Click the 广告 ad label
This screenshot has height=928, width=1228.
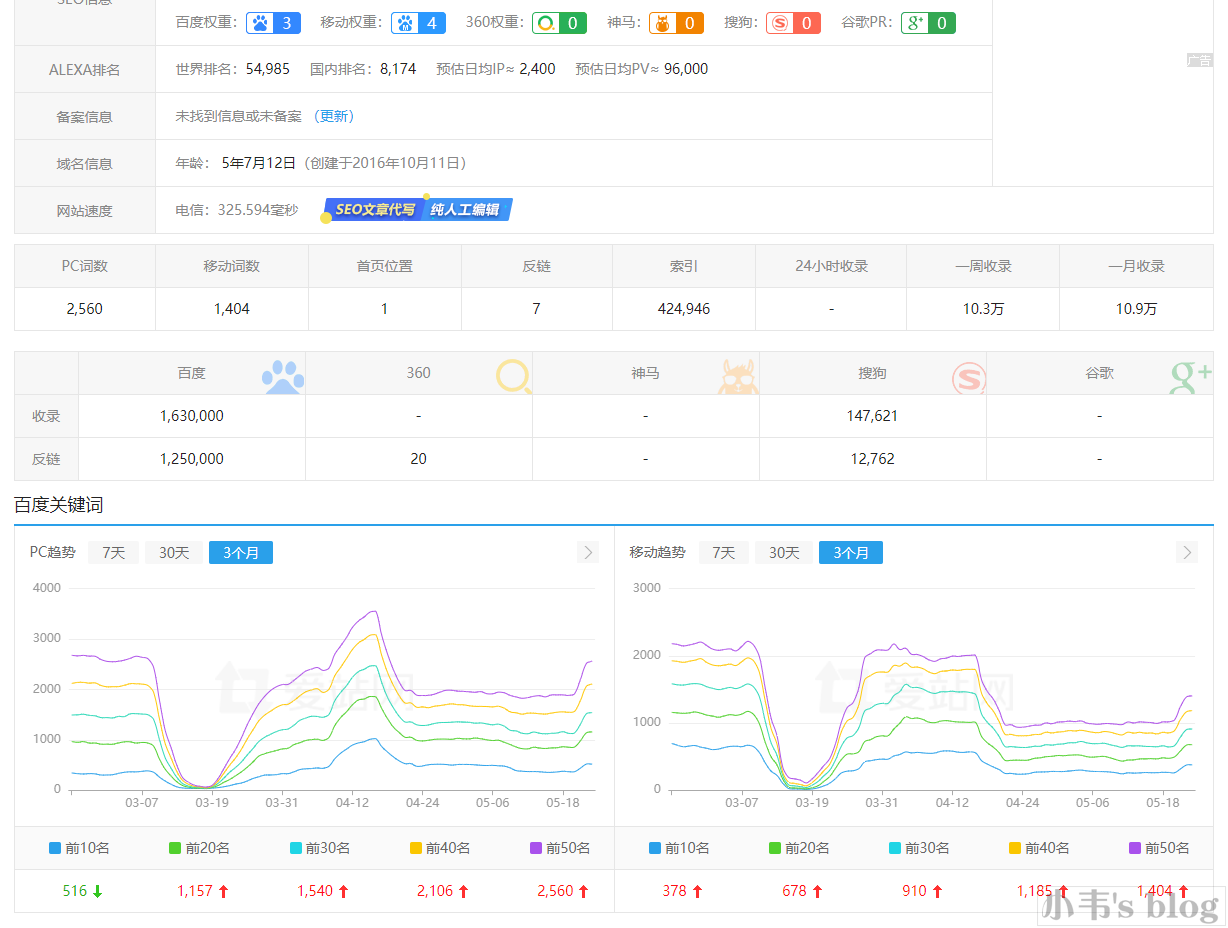coord(1199,60)
